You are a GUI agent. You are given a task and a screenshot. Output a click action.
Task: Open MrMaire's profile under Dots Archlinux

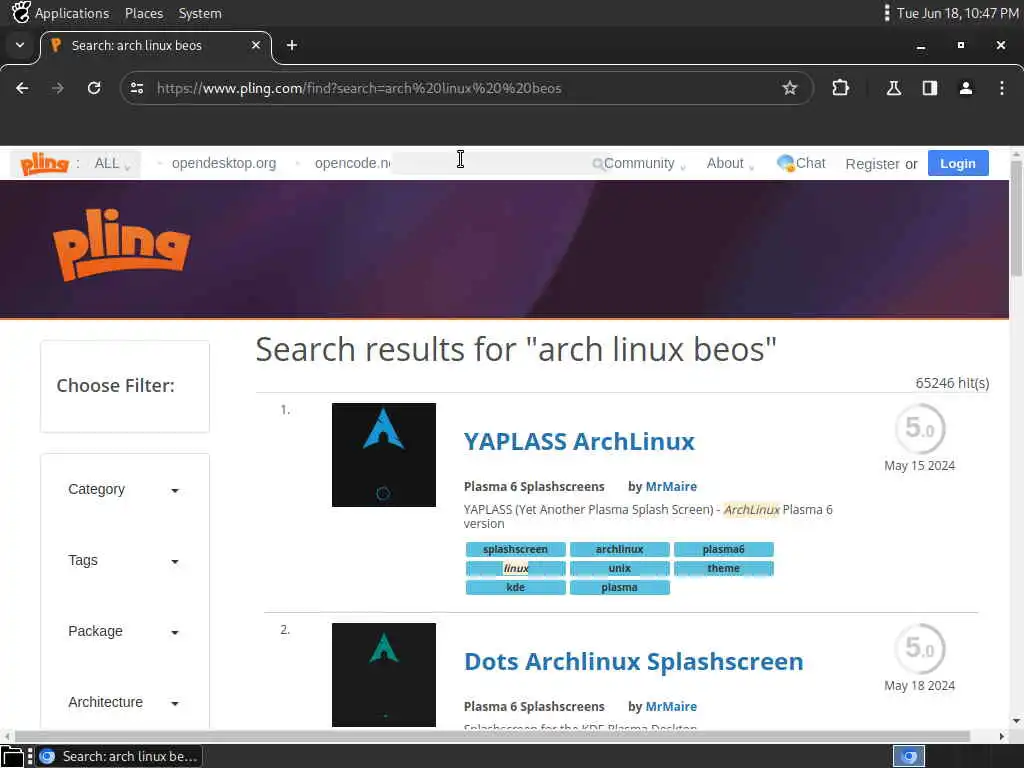point(671,707)
